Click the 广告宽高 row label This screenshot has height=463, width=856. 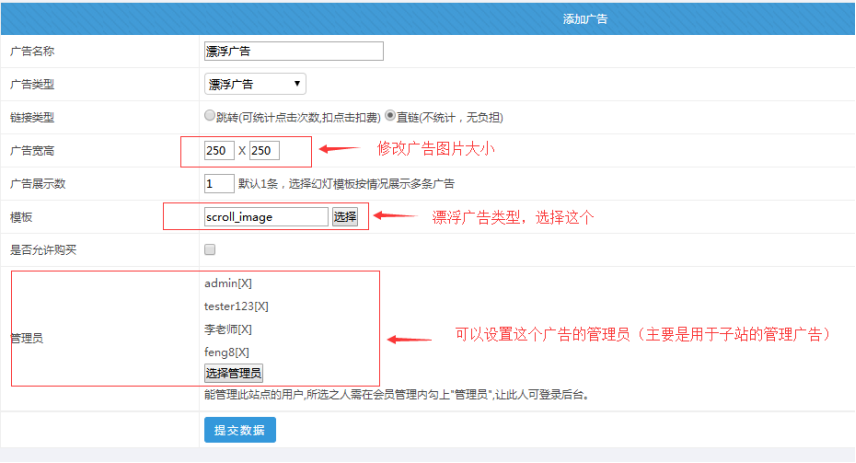point(31,151)
